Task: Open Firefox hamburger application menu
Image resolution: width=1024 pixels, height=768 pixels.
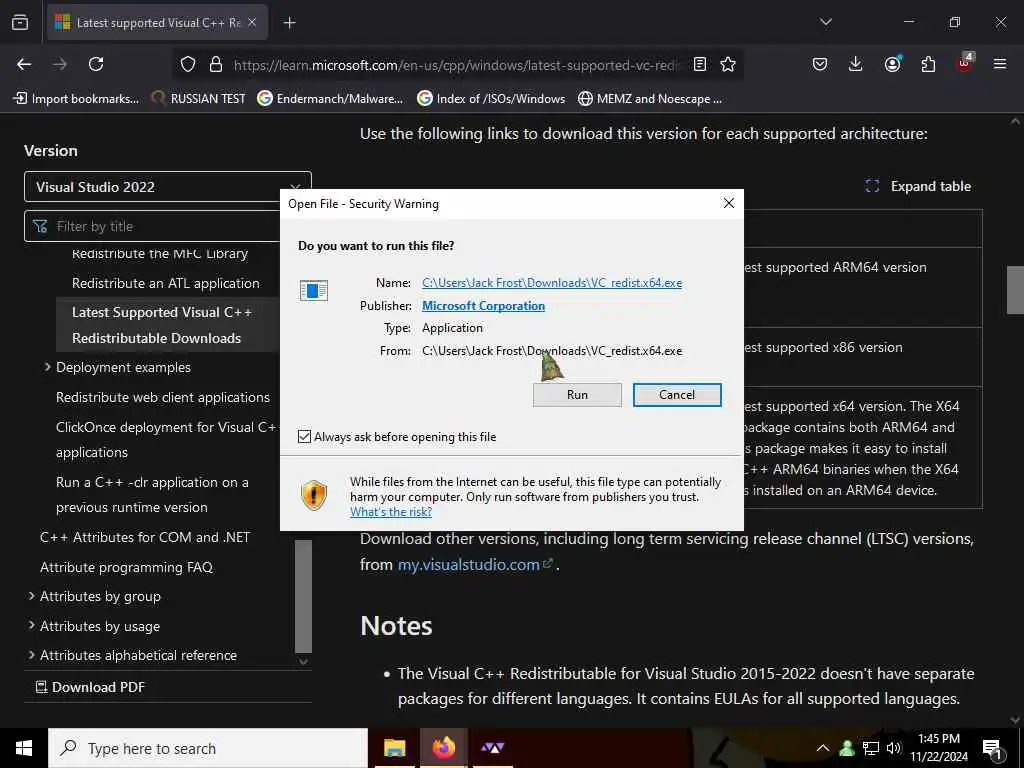Action: (x=1000, y=64)
